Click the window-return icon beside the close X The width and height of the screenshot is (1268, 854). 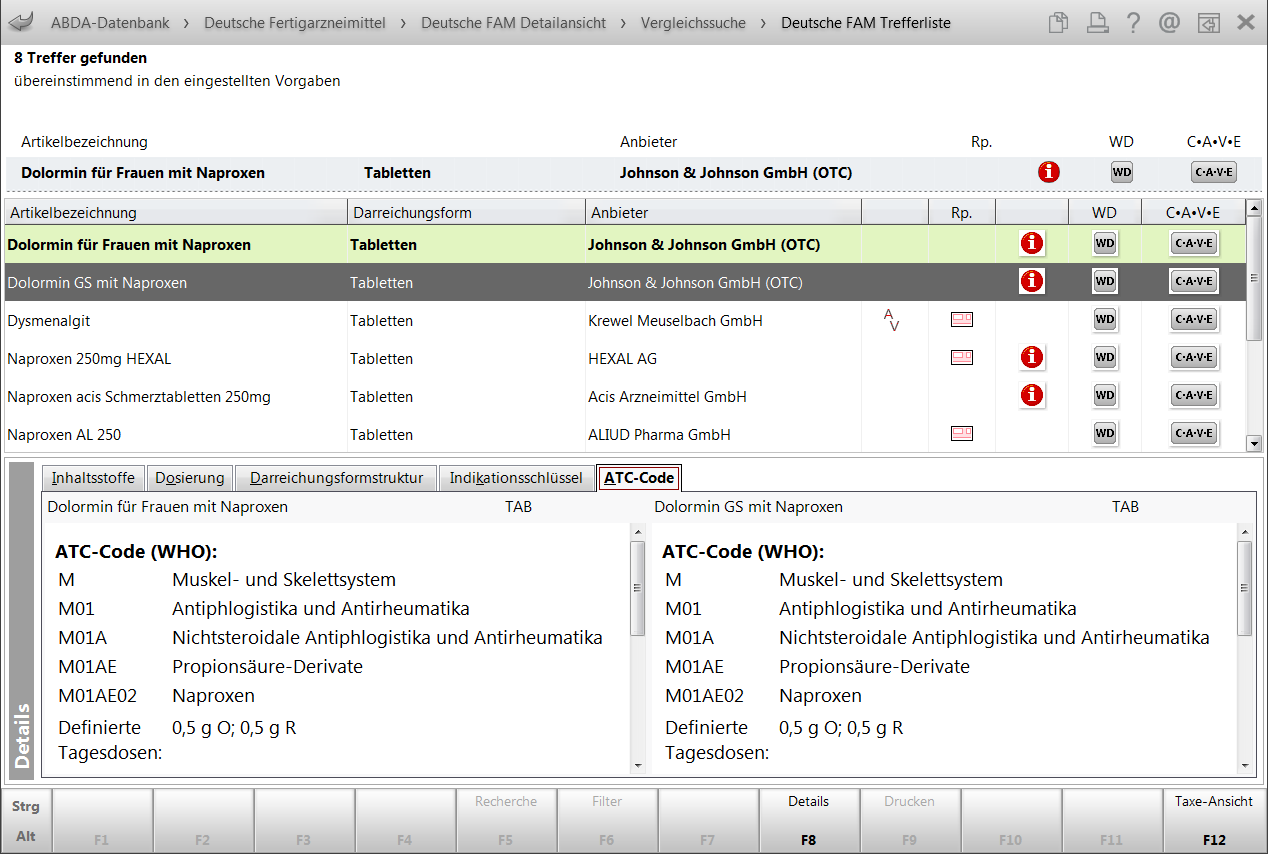coord(1209,22)
